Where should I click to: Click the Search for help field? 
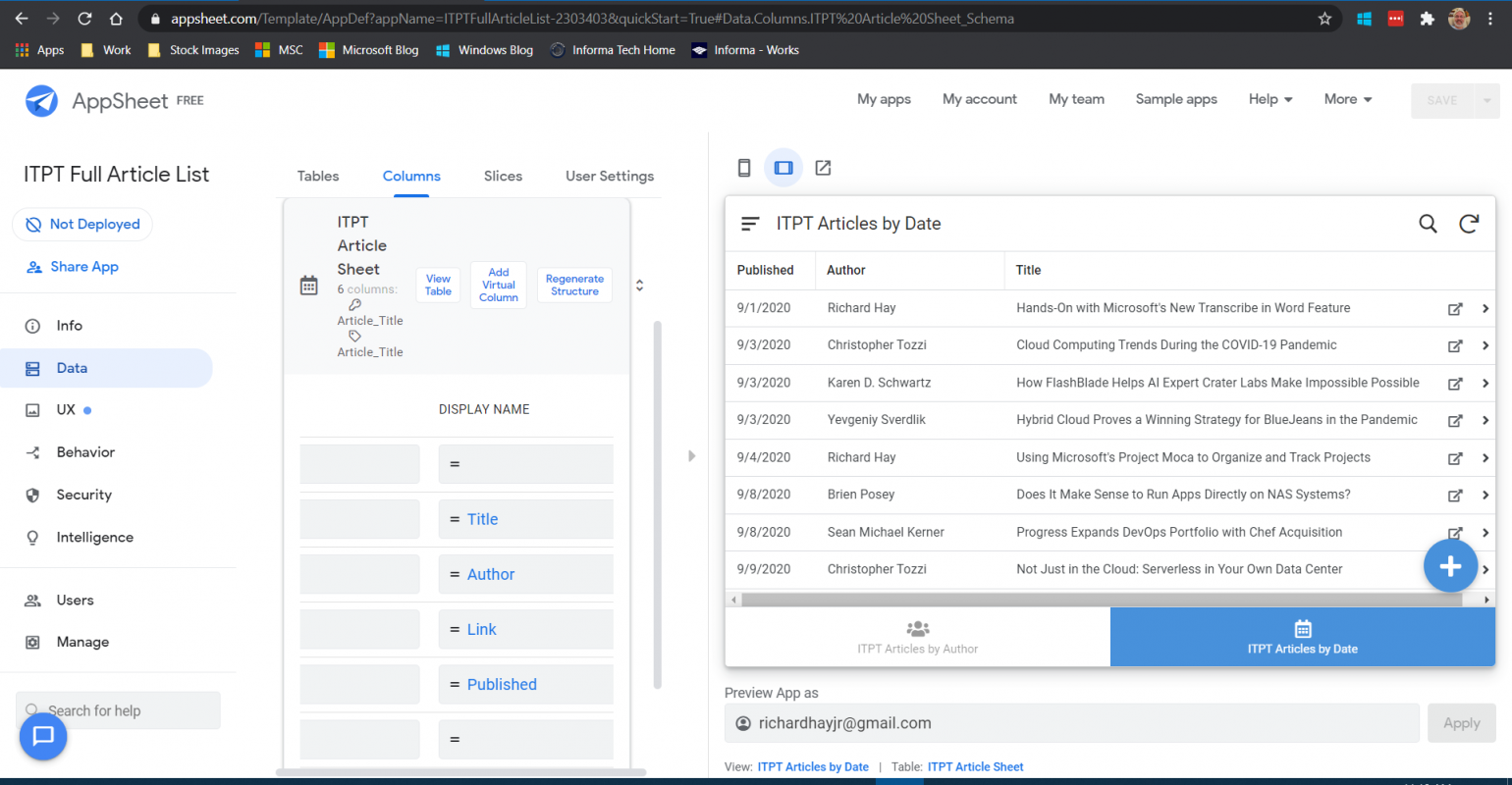(x=118, y=709)
